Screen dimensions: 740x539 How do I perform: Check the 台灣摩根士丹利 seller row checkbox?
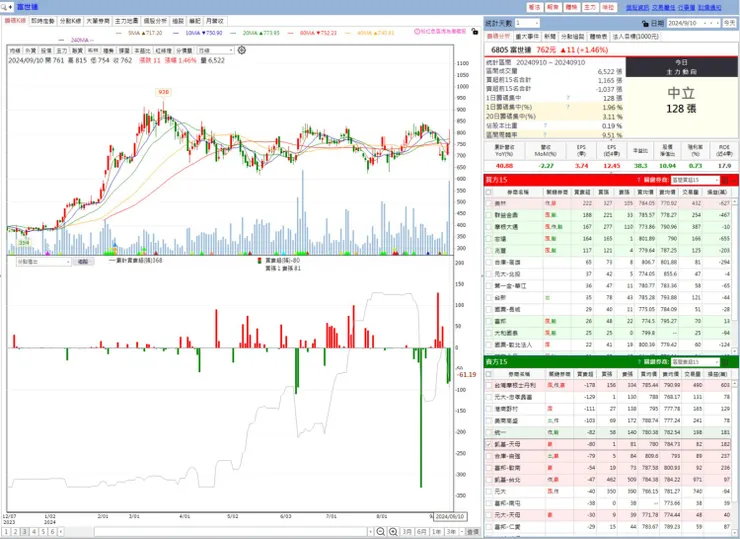point(489,386)
